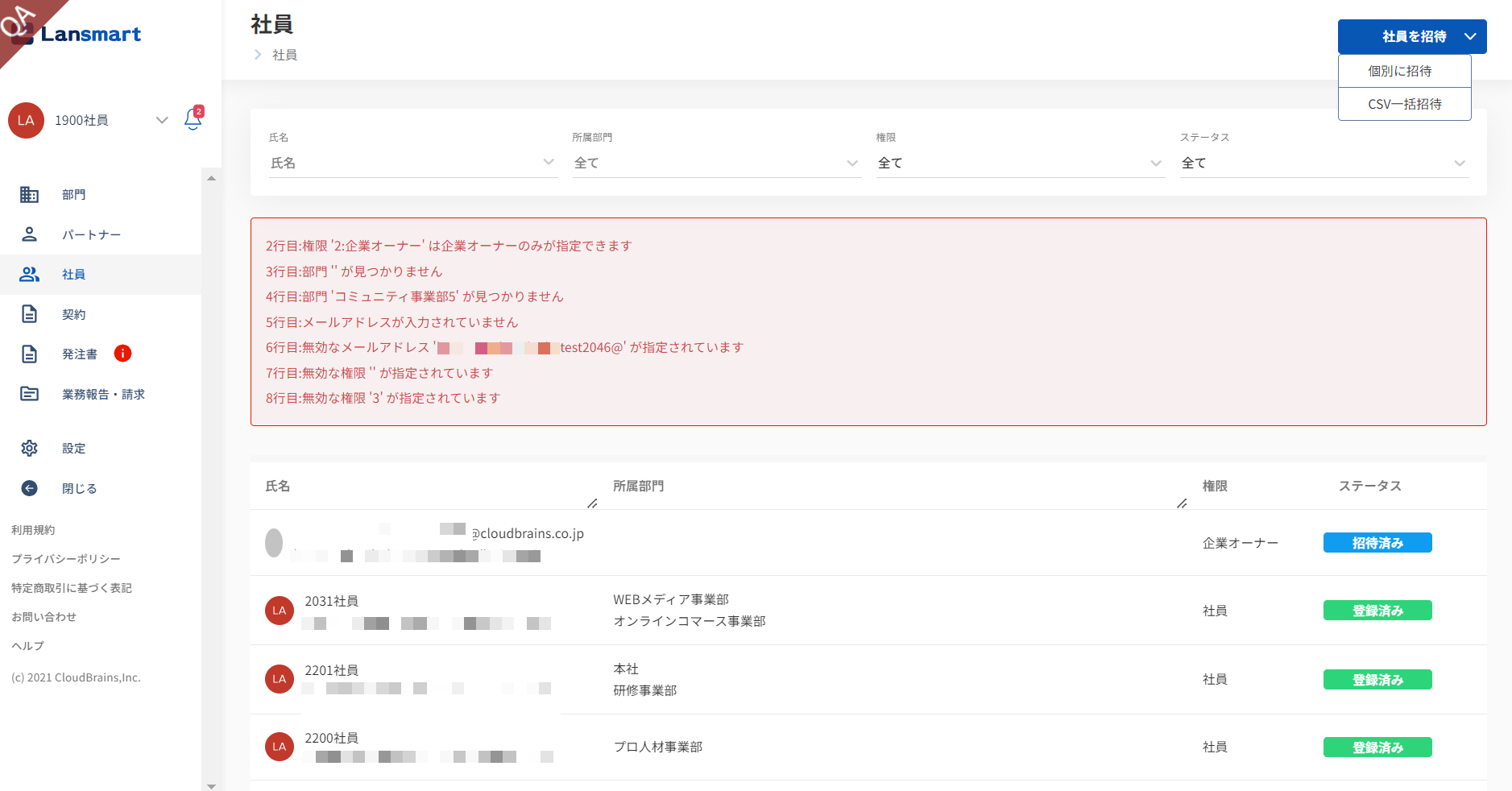Click the 2031社員 name

(331, 601)
